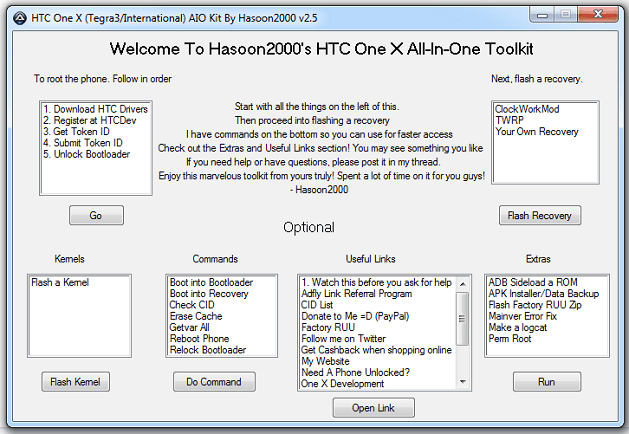Click the Flash Kernel button
This screenshot has width=629, height=434.
pos(75,382)
